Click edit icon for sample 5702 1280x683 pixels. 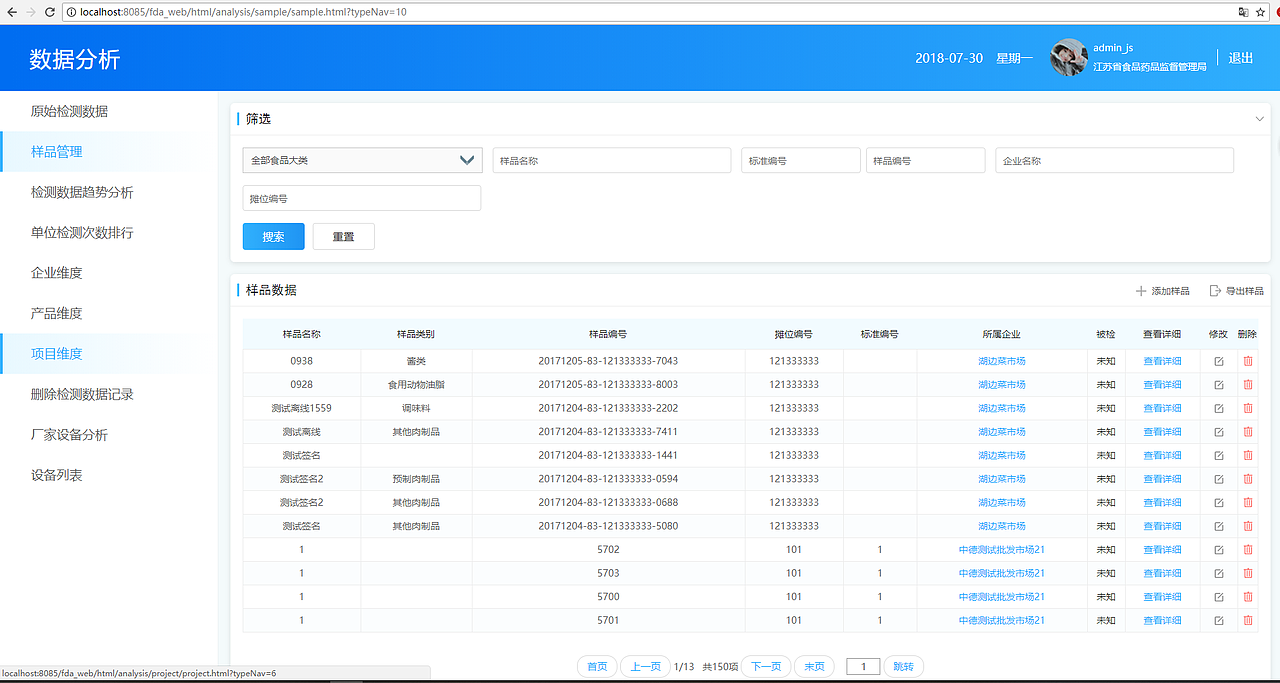click(1218, 550)
